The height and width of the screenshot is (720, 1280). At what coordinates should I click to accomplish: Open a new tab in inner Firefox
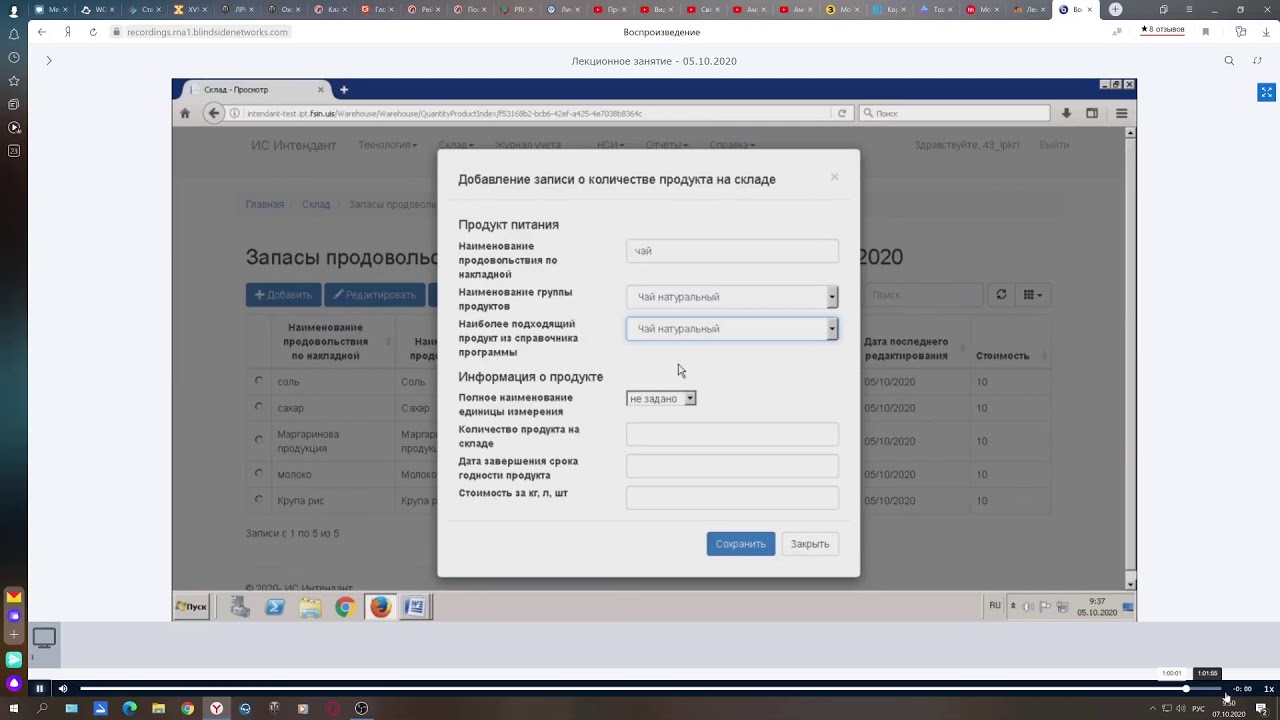coord(343,89)
